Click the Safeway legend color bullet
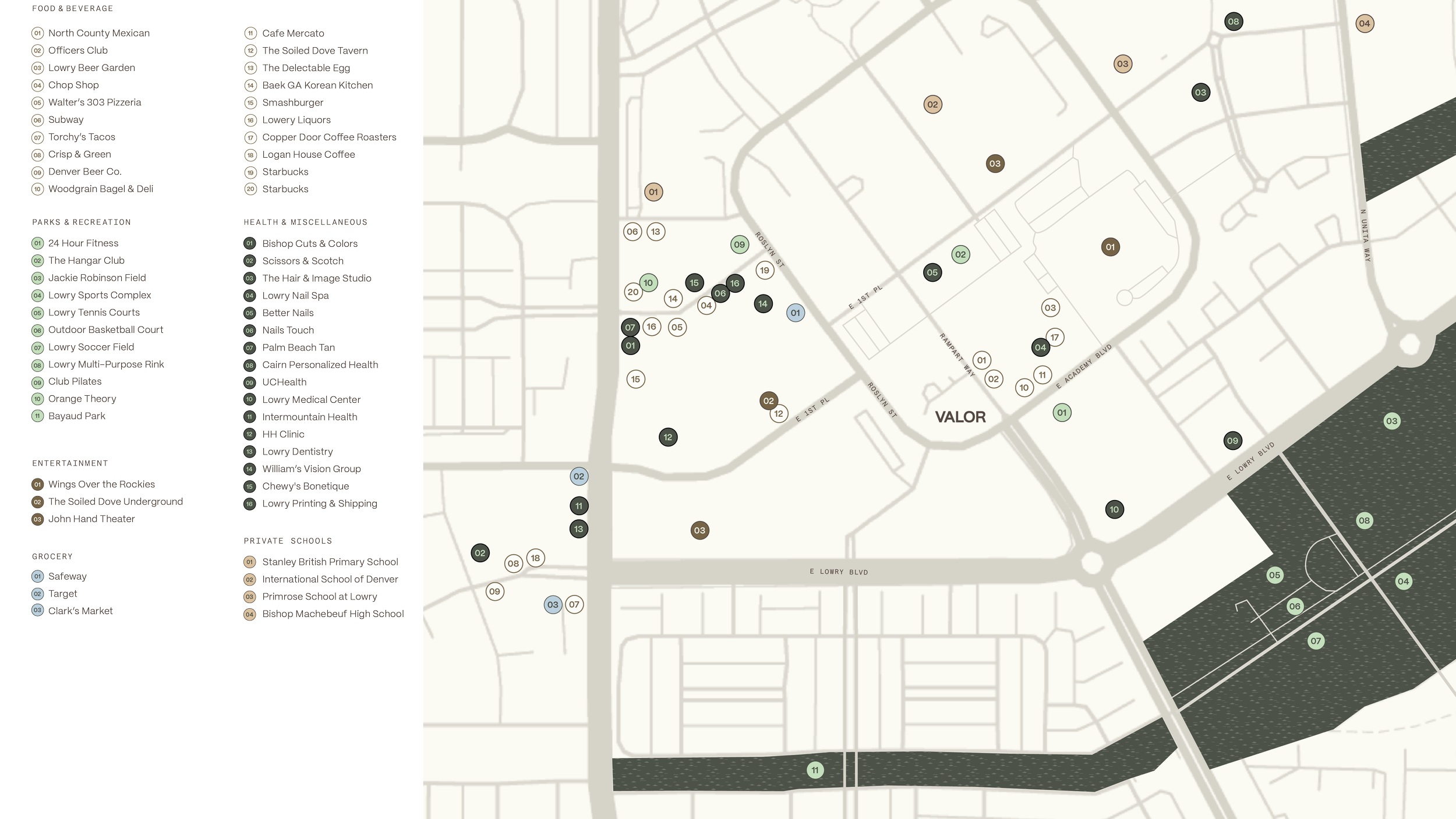1456x819 pixels. pos(37,576)
